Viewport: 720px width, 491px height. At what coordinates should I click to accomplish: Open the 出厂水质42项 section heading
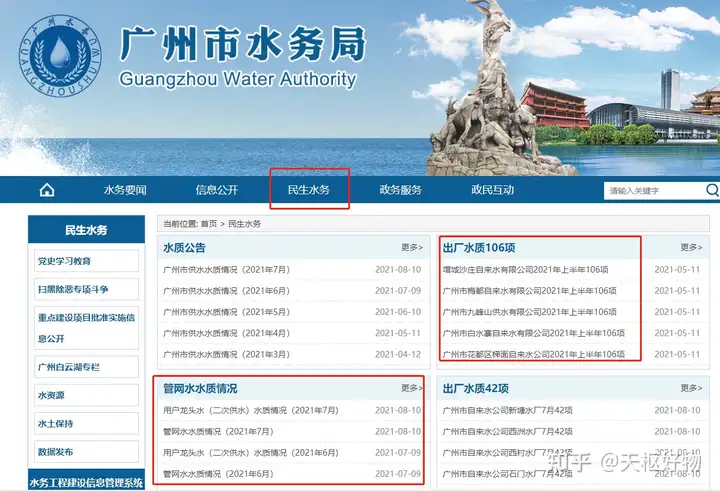click(x=476, y=389)
